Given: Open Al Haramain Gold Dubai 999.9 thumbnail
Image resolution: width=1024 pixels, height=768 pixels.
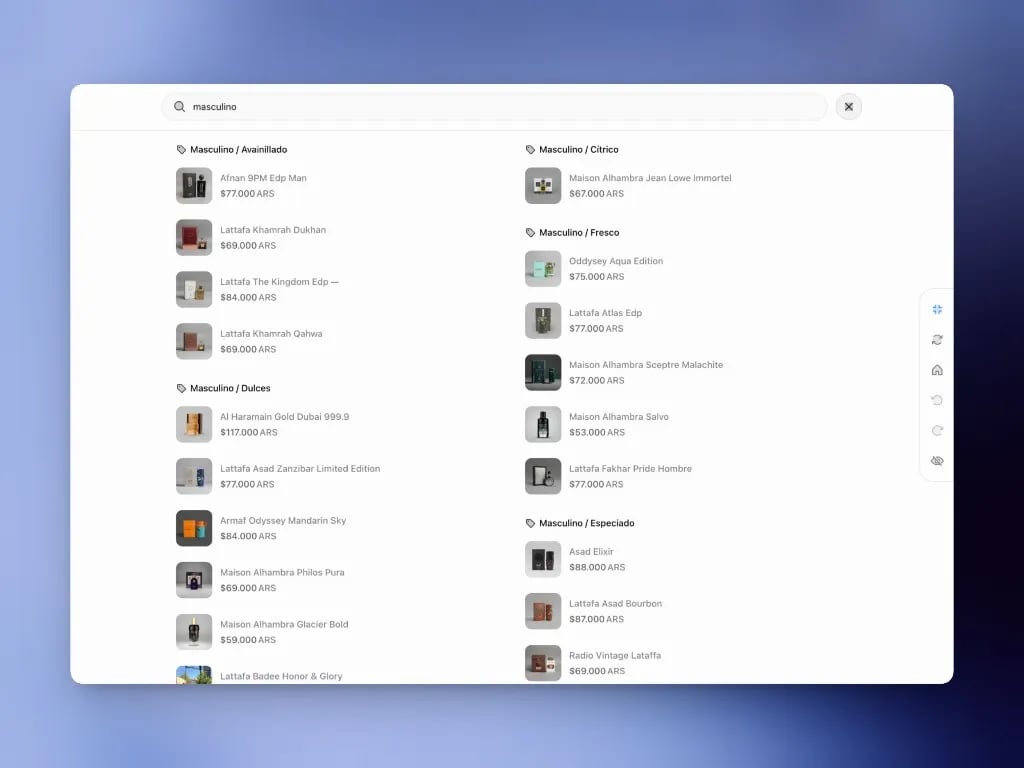Looking at the screenshot, I should [x=194, y=424].
